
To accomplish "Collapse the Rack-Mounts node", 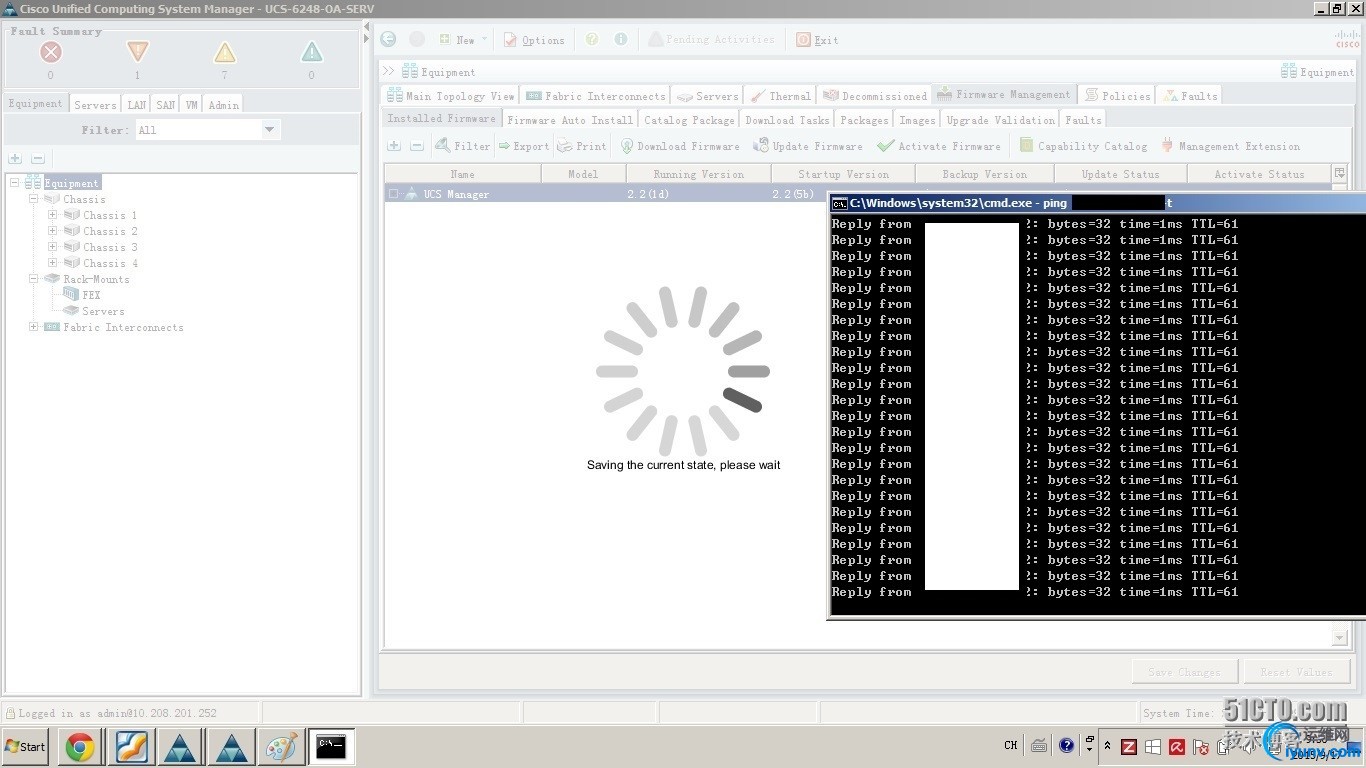I will pyautogui.click(x=34, y=279).
